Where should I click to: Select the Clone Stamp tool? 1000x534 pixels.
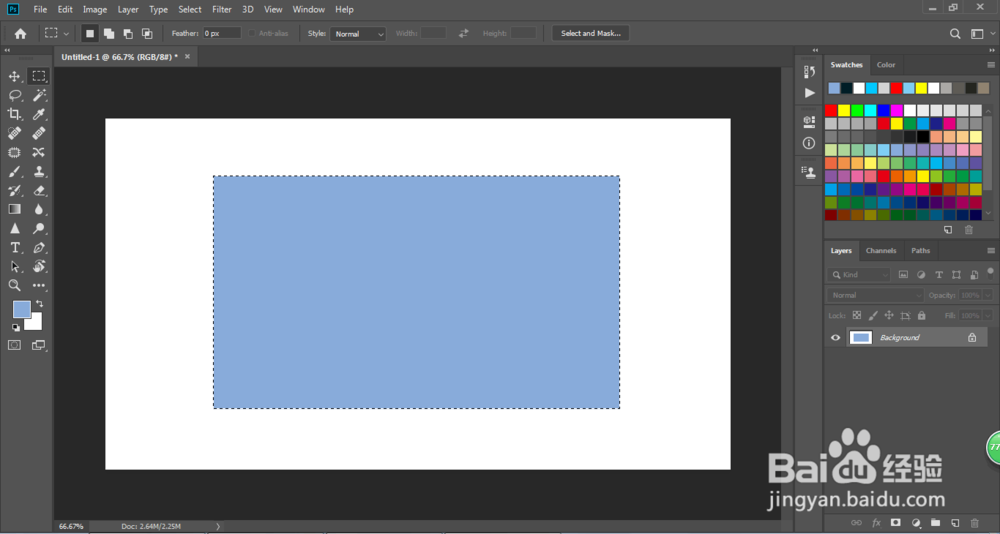point(39,172)
